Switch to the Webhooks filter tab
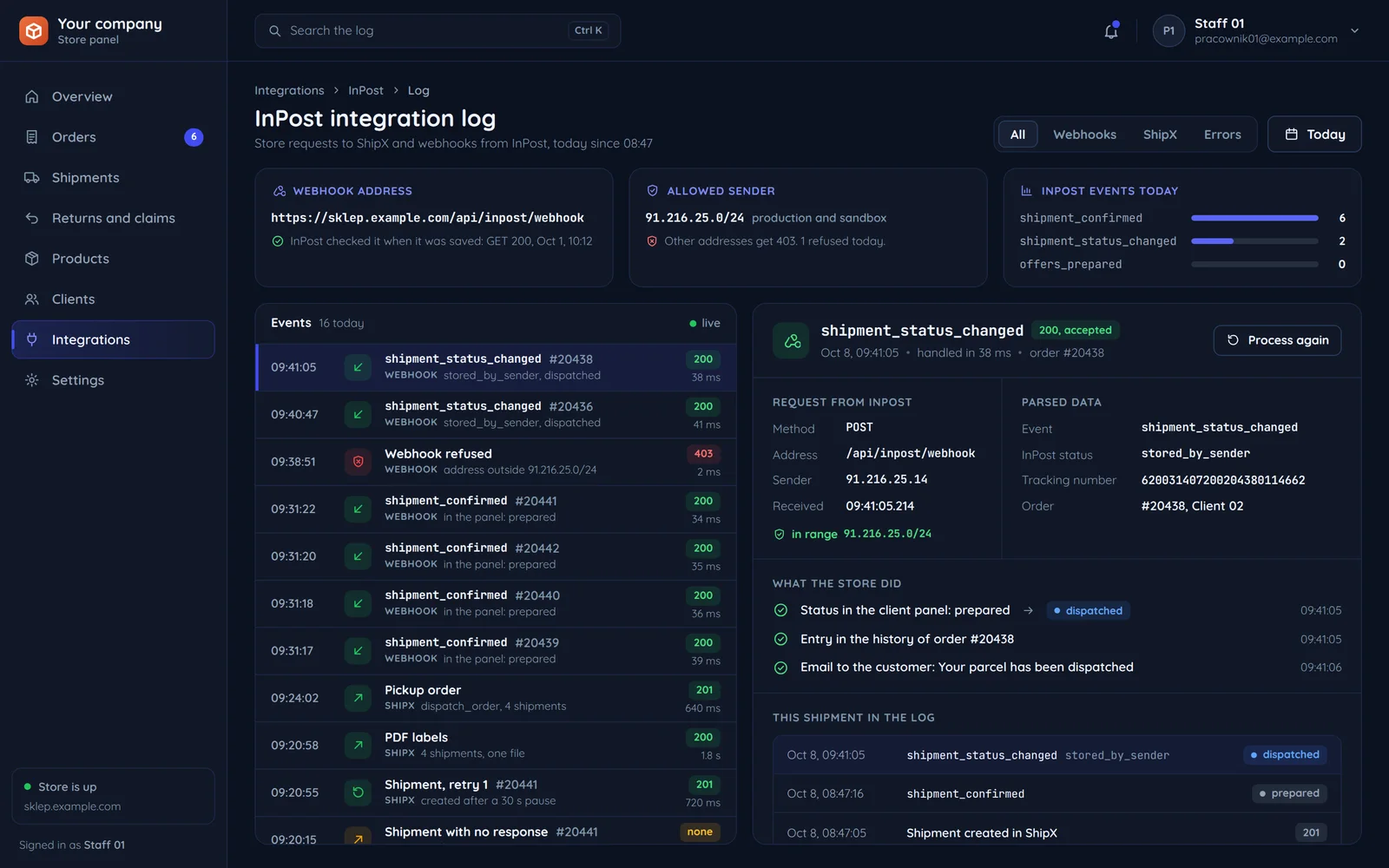 point(1084,135)
